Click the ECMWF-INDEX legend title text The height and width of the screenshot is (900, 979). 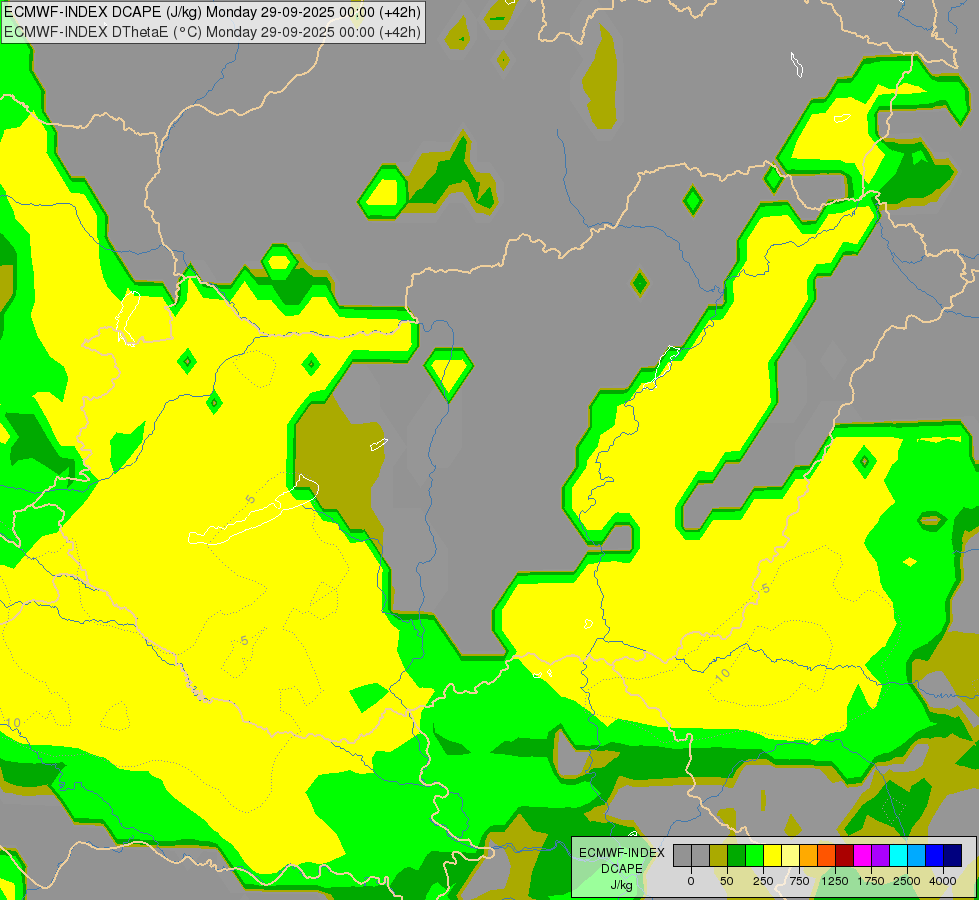pyautogui.click(x=621, y=852)
